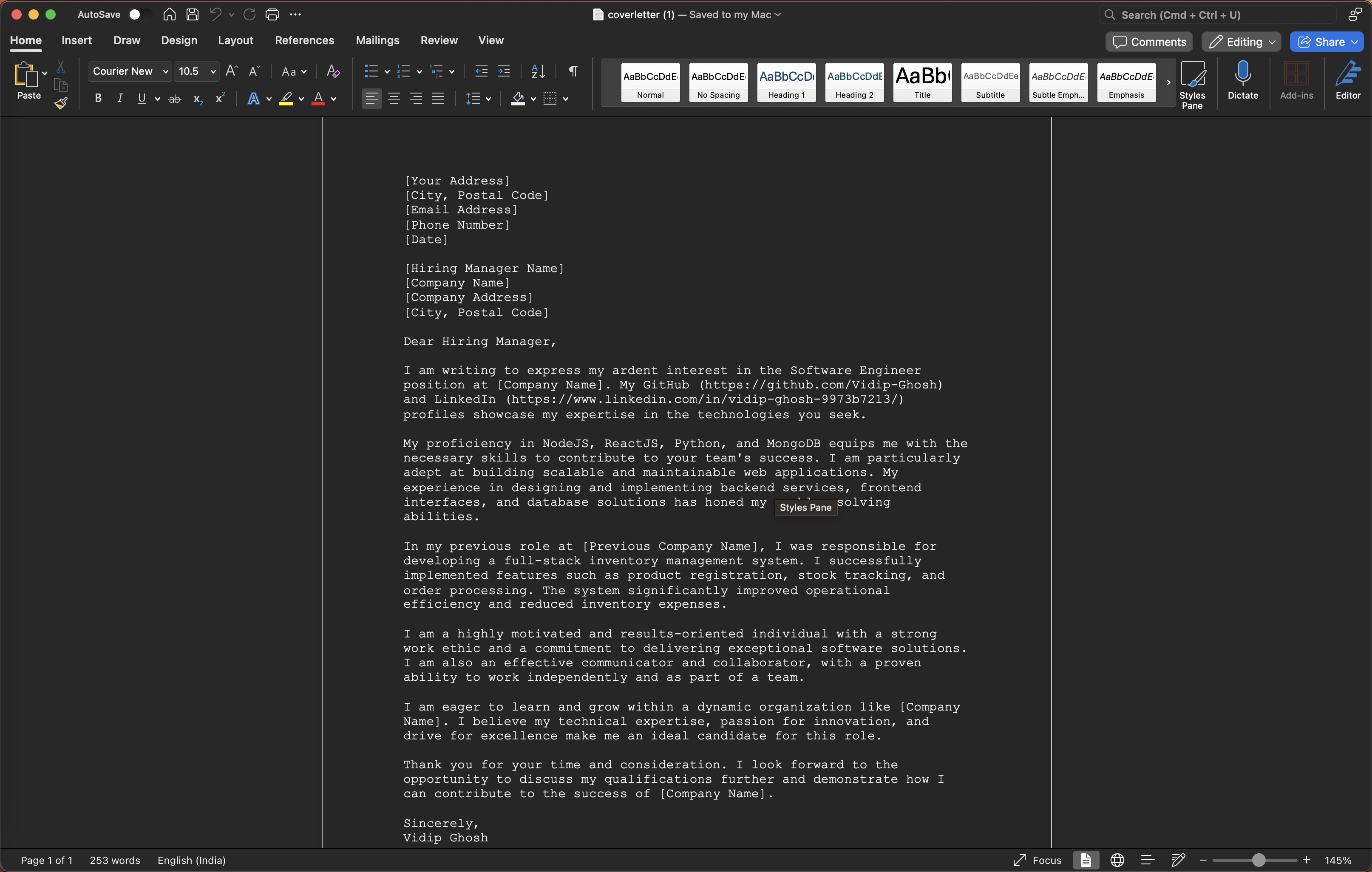Open the Courier New font dropdown
The image size is (1372, 872).
pyautogui.click(x=165, y=72)
